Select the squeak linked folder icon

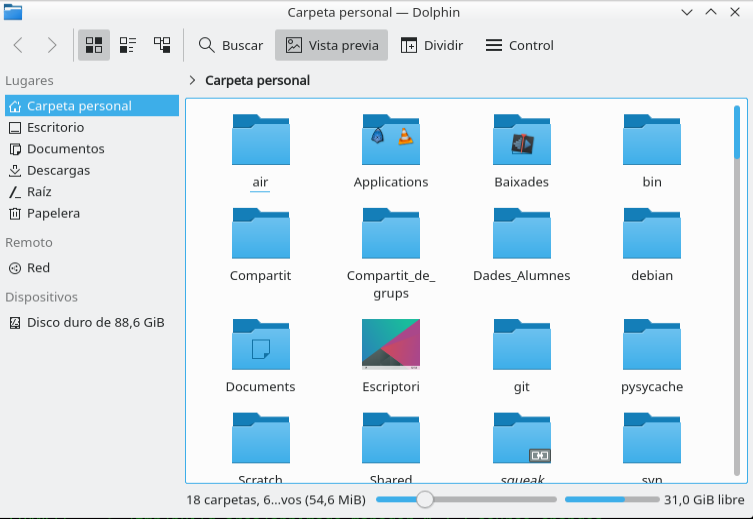coord(522,438)
